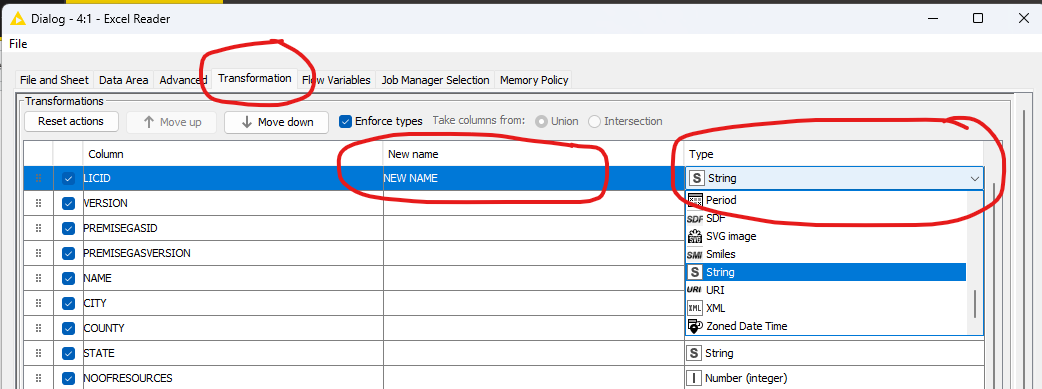Screen dimensions: 1042x389
Task: Switch to the Data Area tab
Action: coord(124,80)
